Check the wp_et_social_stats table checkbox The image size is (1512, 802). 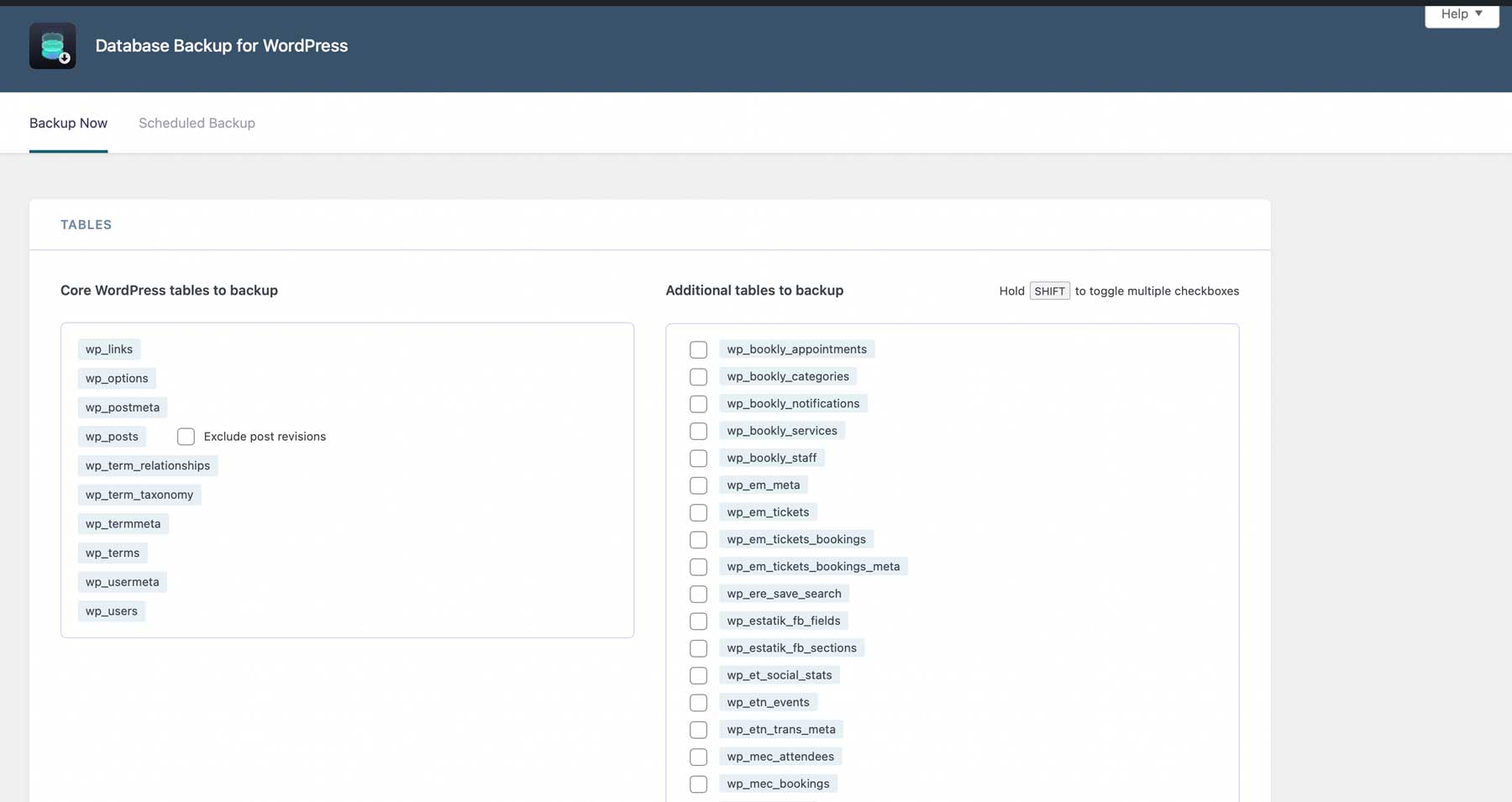coord(698,675)
